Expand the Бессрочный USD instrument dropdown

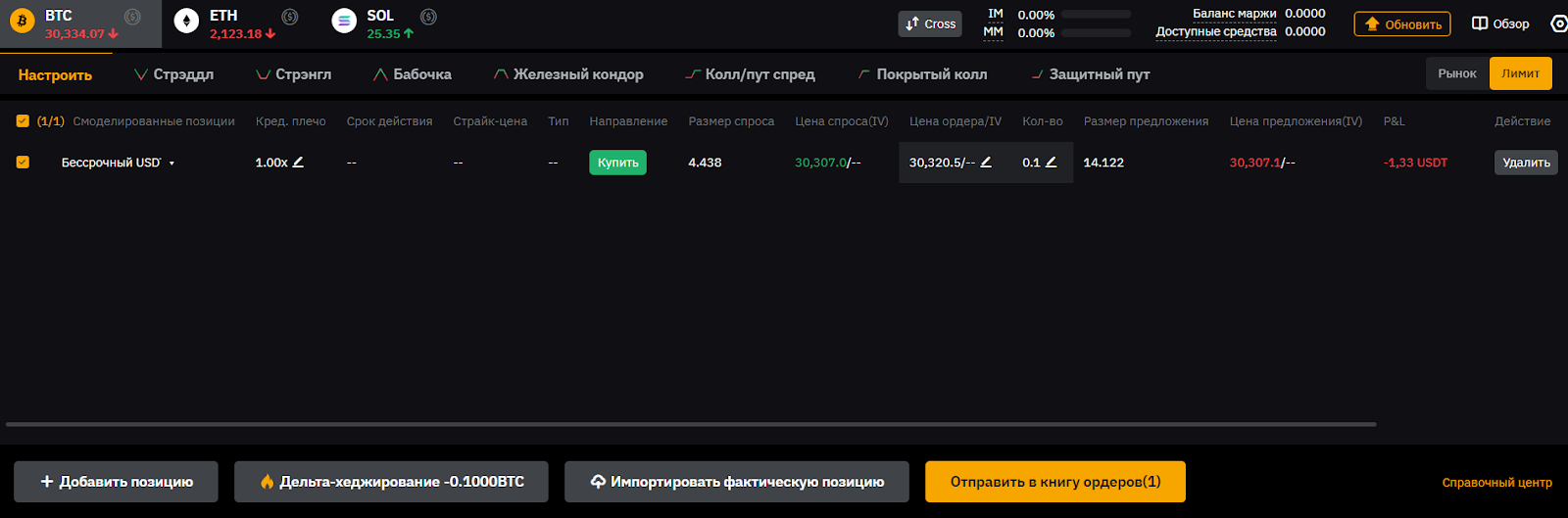pyautogui.click(x=171, y=164)
